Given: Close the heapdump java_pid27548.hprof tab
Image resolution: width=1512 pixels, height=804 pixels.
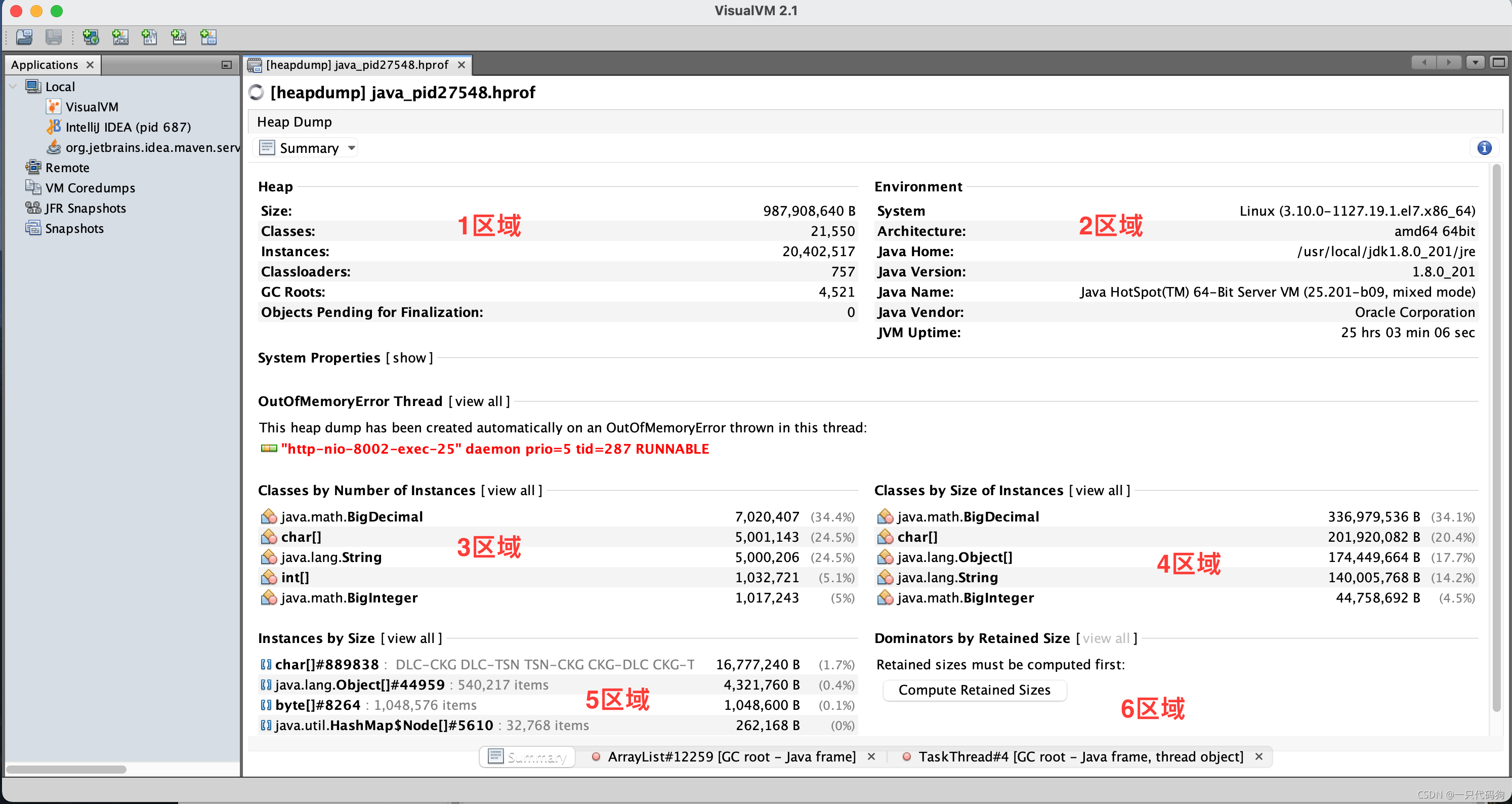Looking at the screenshot, I should tap(461, 65).
